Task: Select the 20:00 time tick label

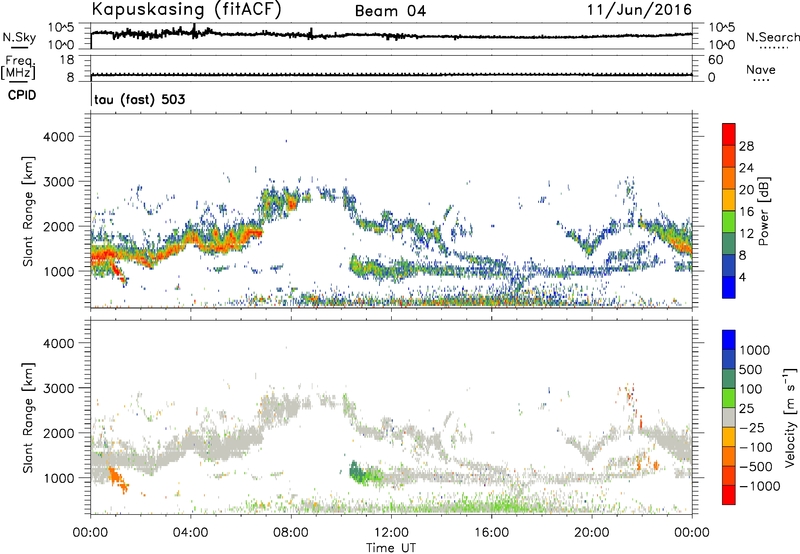Action: coord(592,533)
